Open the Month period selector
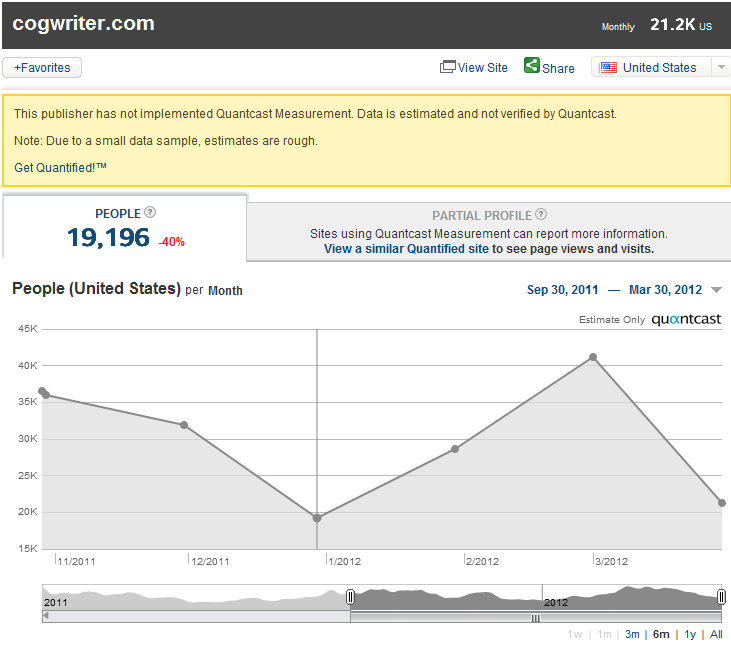This screenshot has height=647, width=731. [225, 290]
